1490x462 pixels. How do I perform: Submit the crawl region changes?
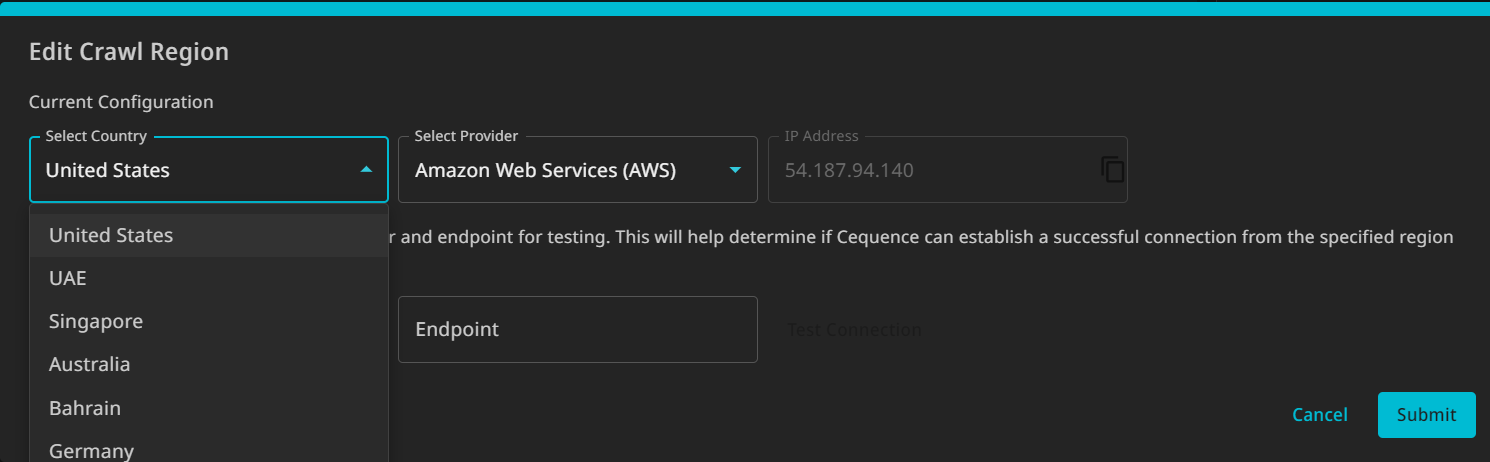click(1427, 414)
